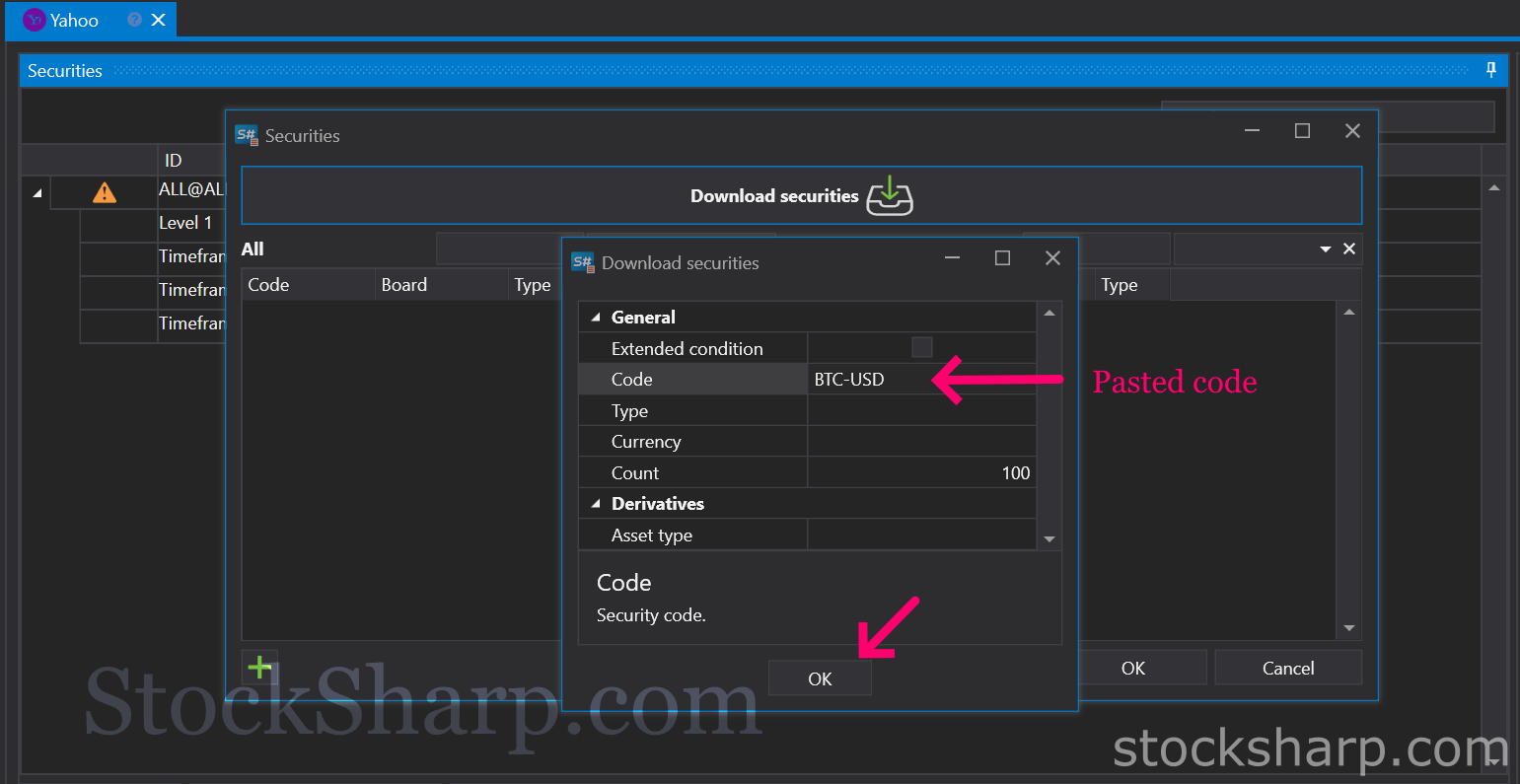Screen dimensions: 1520x784
Task: Click the Code field containing BTC-USD
Action: click(x=920, y=380)
